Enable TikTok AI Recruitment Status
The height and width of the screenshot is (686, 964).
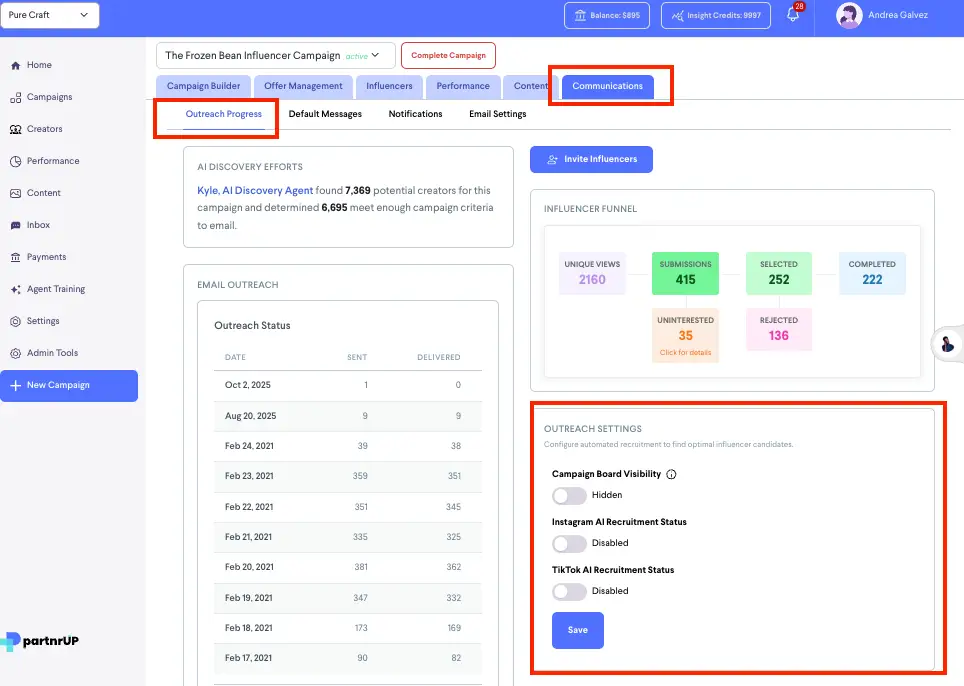pyautogui.click(x=569, y=591)
